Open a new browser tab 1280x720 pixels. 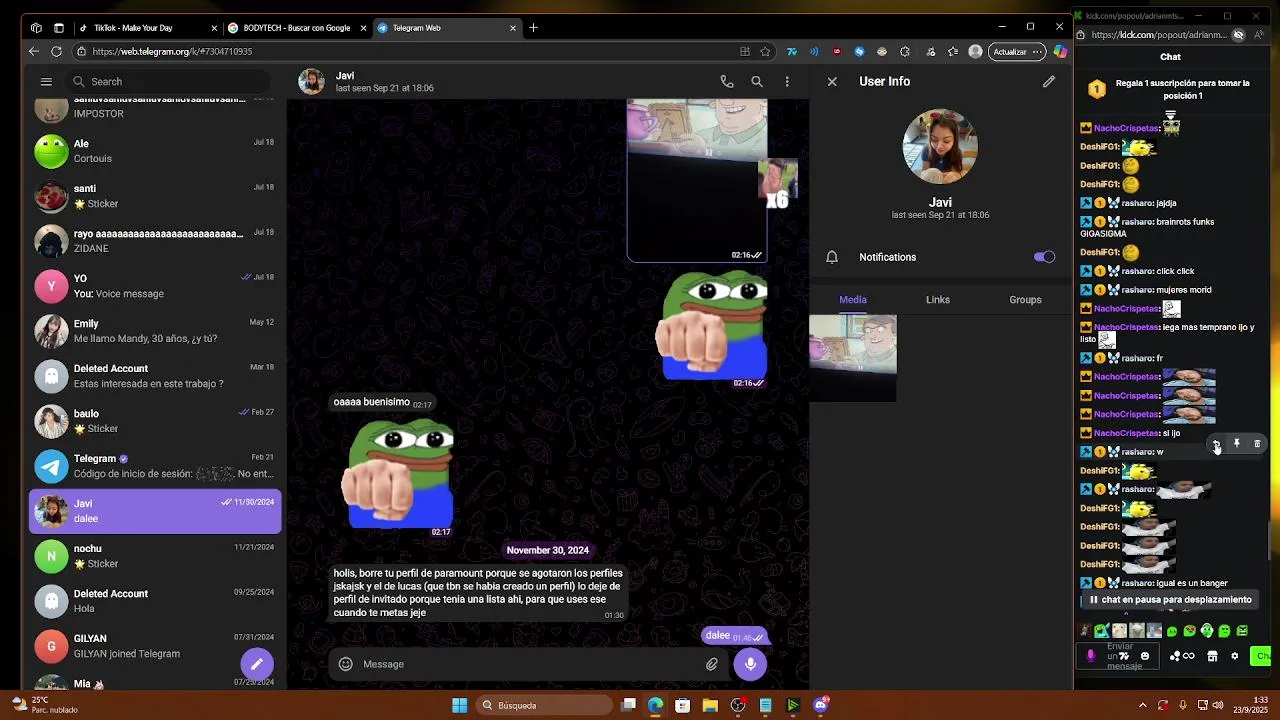534,28
